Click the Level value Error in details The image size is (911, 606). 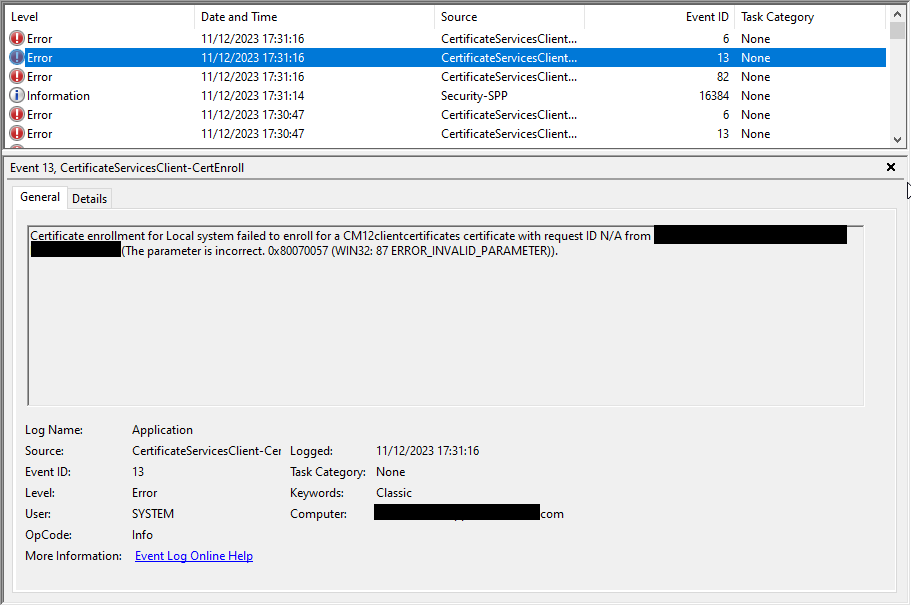[145, 493]
